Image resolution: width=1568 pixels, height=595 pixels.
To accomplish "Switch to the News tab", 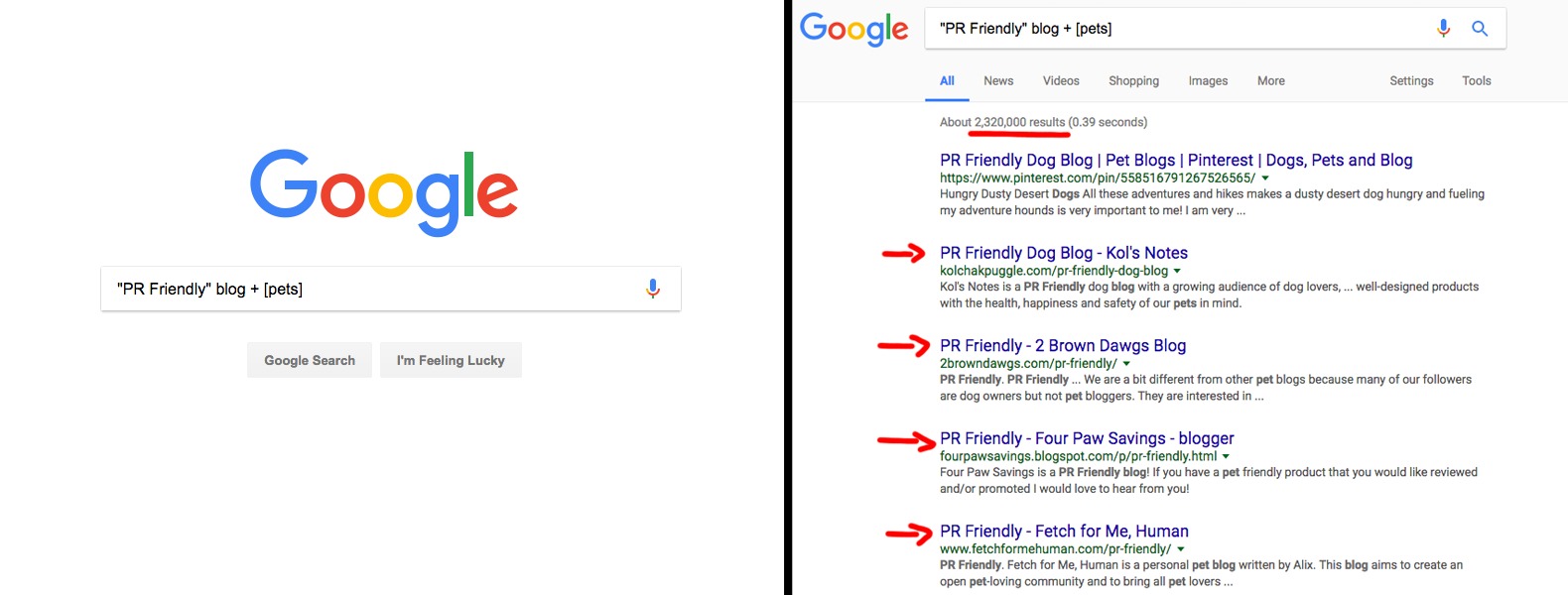I will coord(998,80).
